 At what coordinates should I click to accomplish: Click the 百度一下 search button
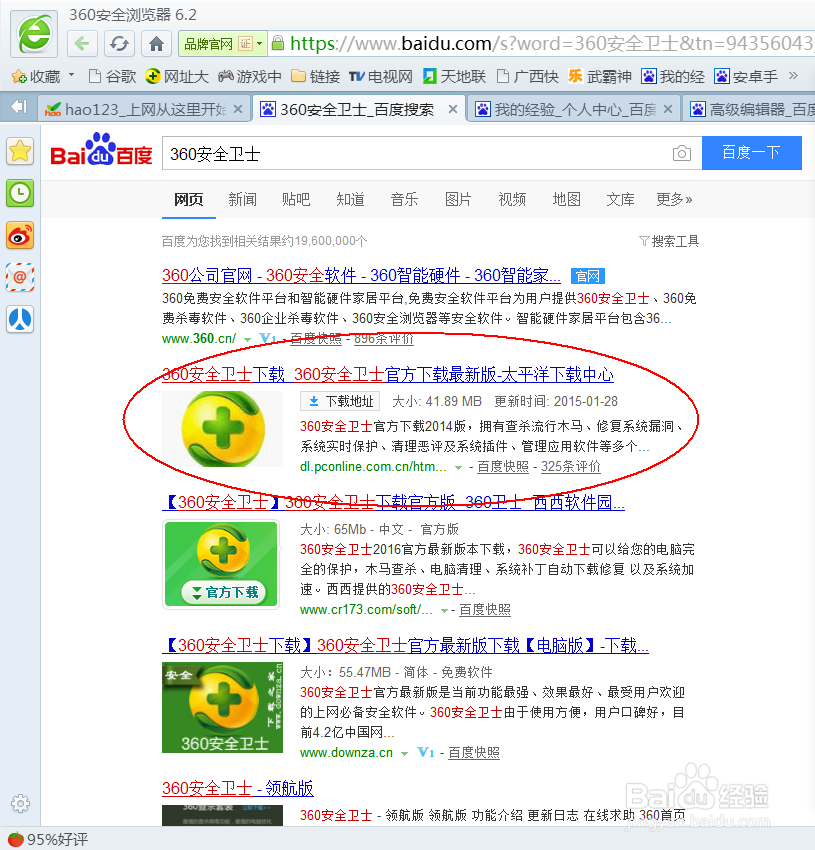(x=752, y=153)
